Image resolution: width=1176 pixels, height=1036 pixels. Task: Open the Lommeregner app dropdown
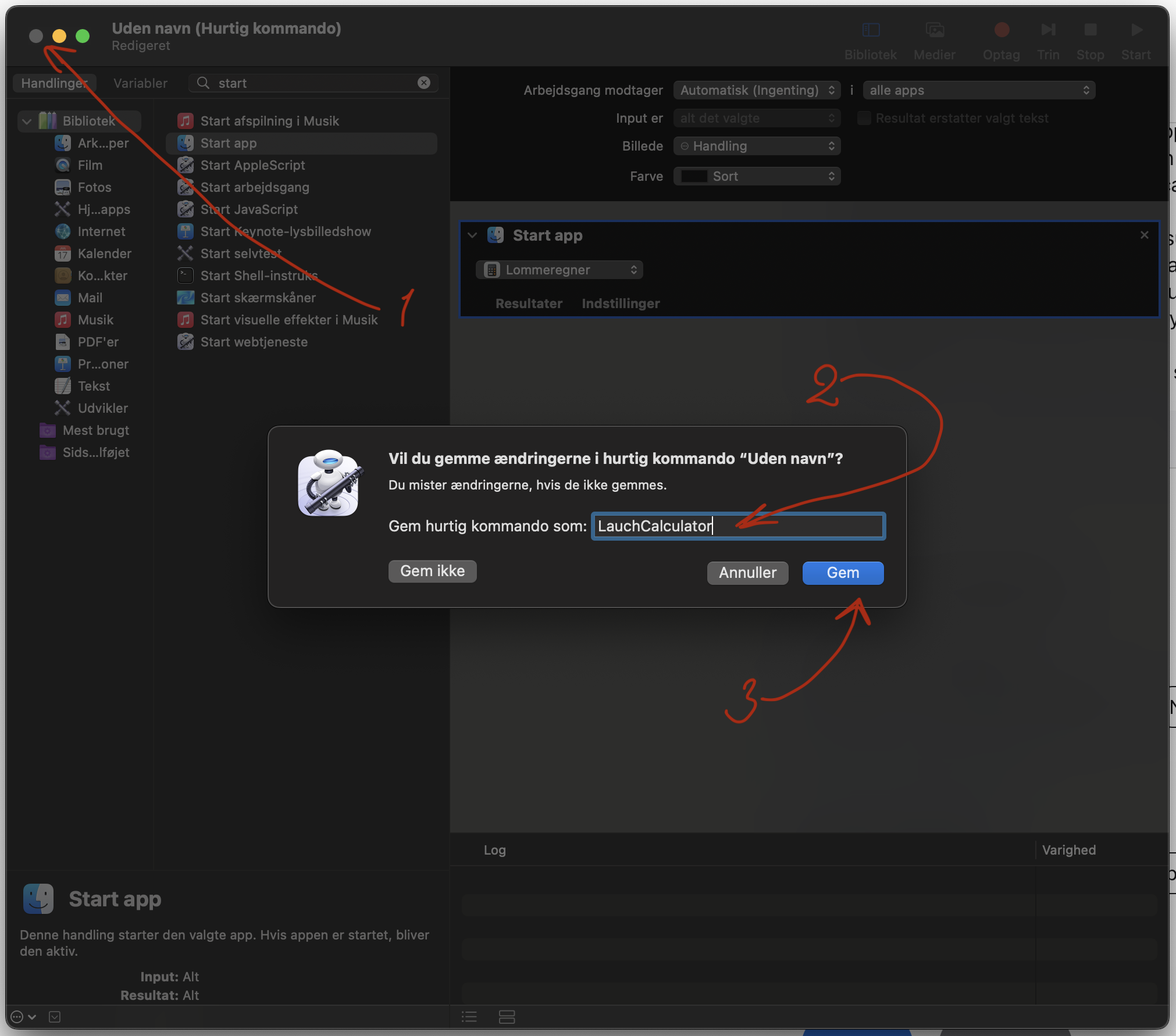(x=560, y=270)
